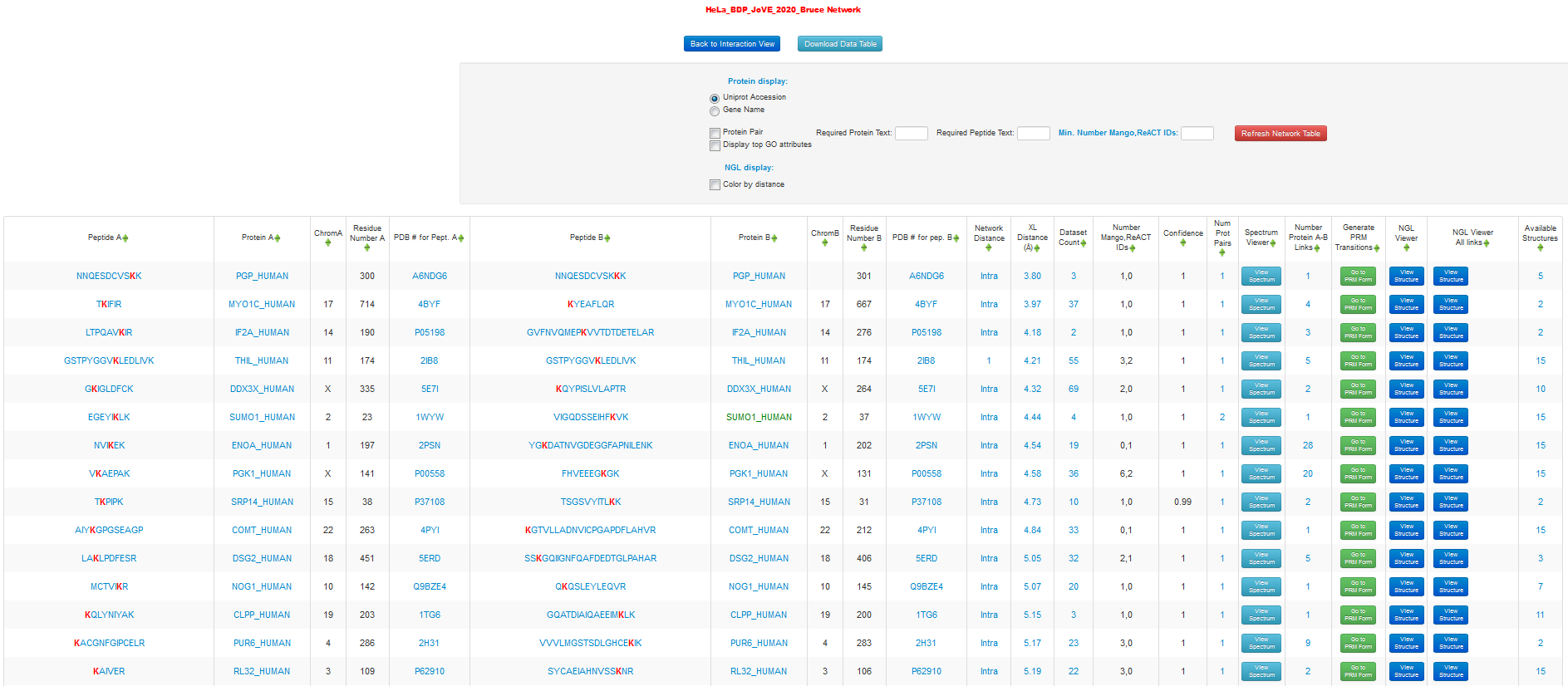The image size is (1568, 686).
Task: Open 1WYW link in PDB pep. B column
Action: [x=927, y=418]
